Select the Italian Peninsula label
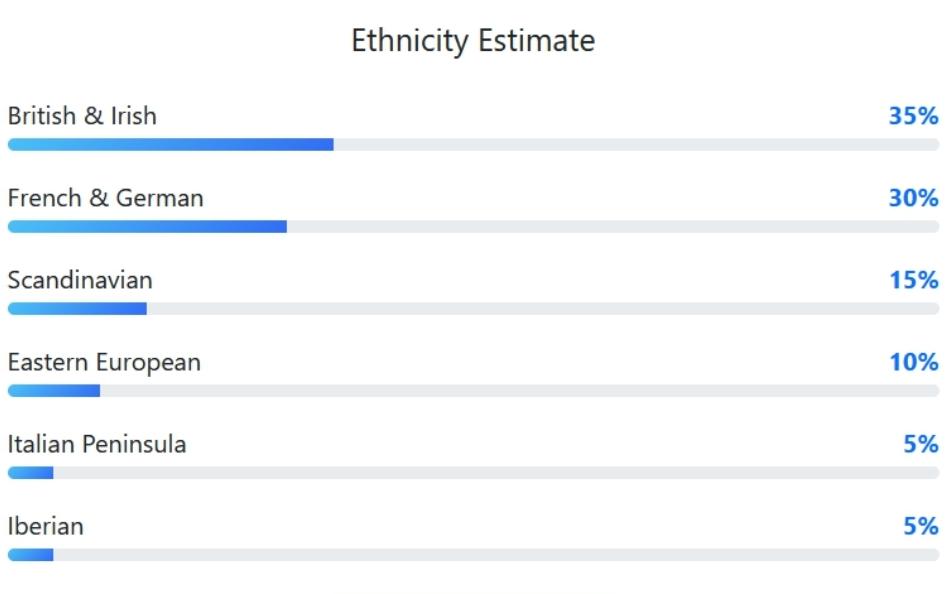The height and width of the screenshot is (594, 952). pos(97,444)
